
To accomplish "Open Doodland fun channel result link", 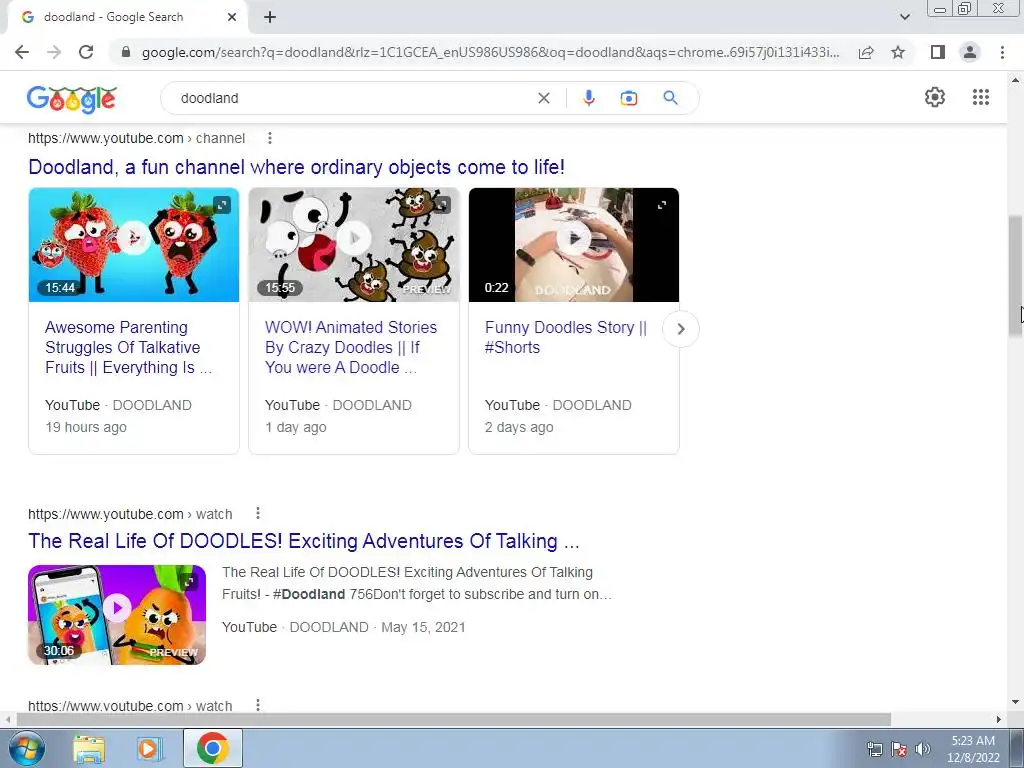I will tap(296, 167).
